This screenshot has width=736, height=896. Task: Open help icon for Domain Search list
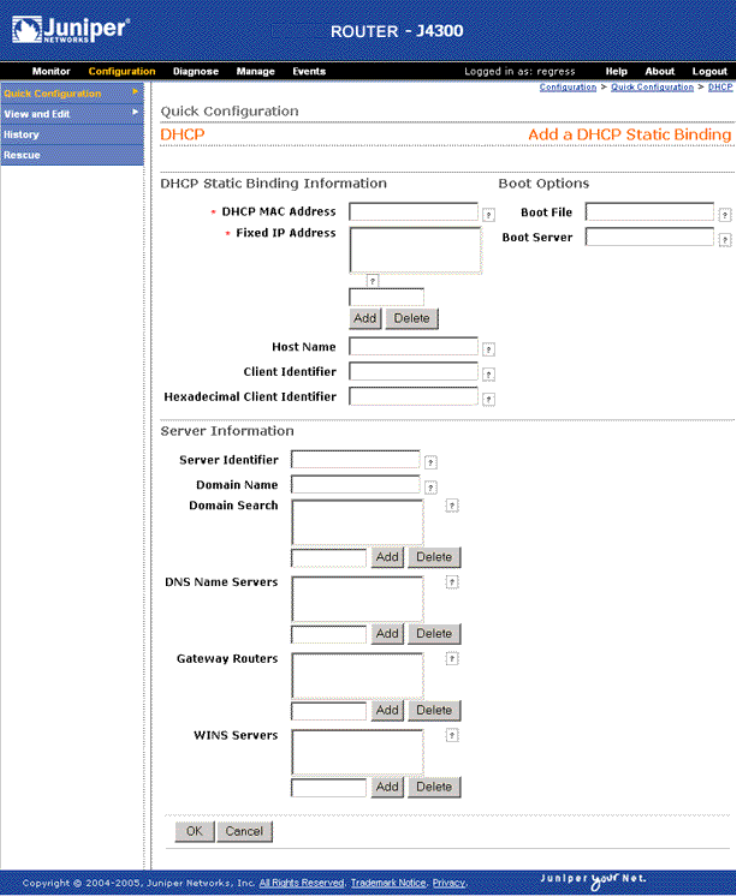[452, 506]
